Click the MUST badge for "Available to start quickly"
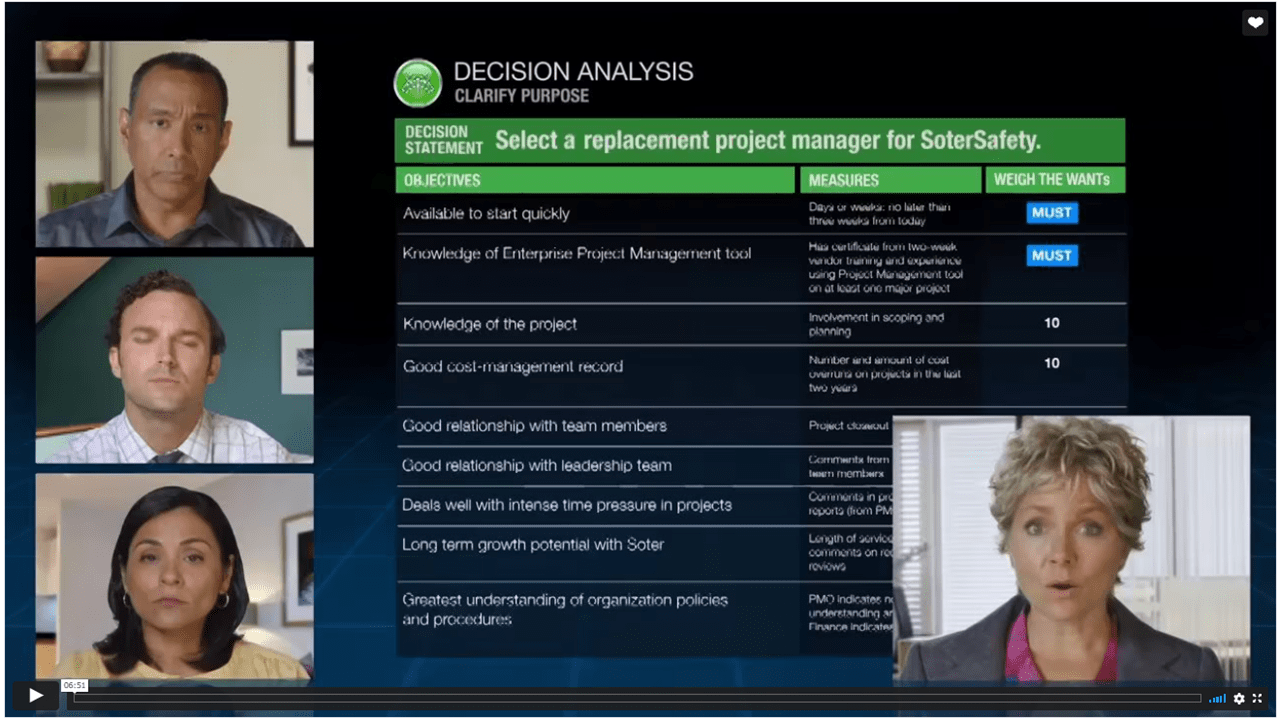 [1052, 212]
